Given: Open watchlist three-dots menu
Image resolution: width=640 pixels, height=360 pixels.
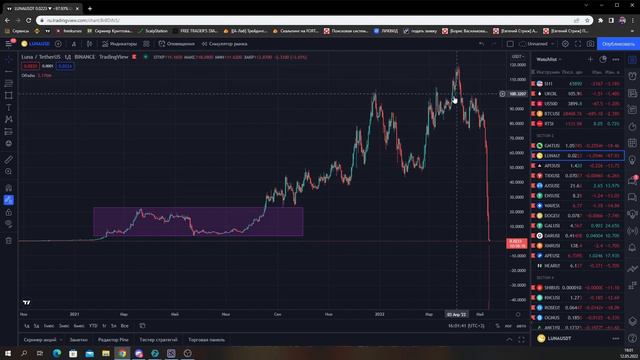Looking at the screenshot, I should coord(616,60).
